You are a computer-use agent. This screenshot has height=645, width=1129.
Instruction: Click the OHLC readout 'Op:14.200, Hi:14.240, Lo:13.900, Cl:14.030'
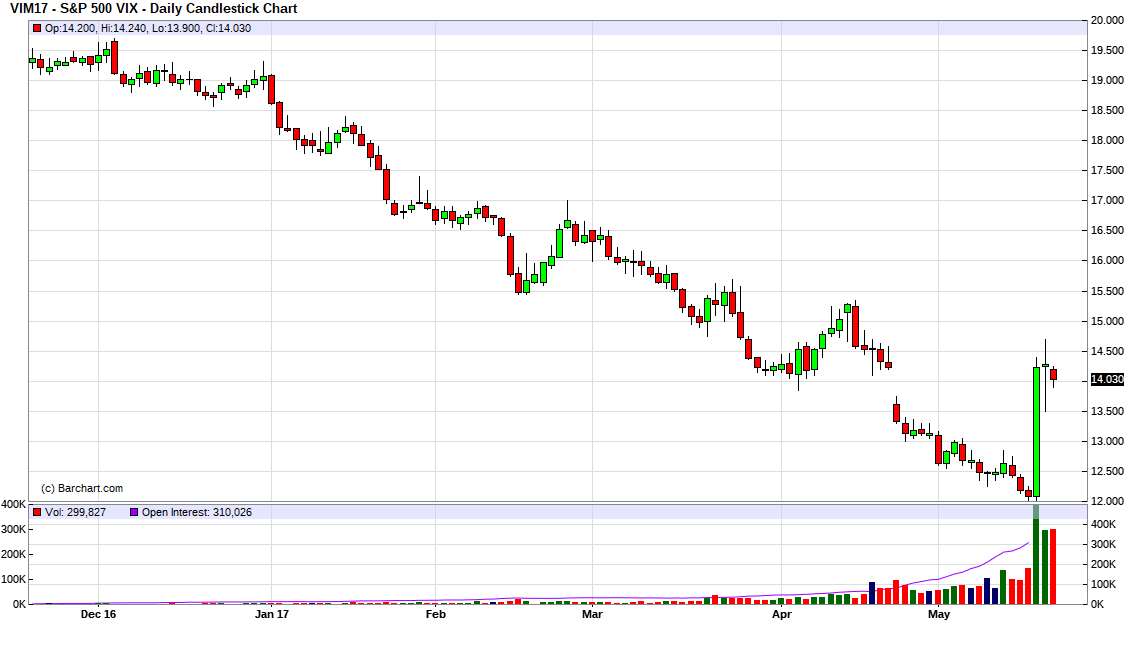[148, 28]
